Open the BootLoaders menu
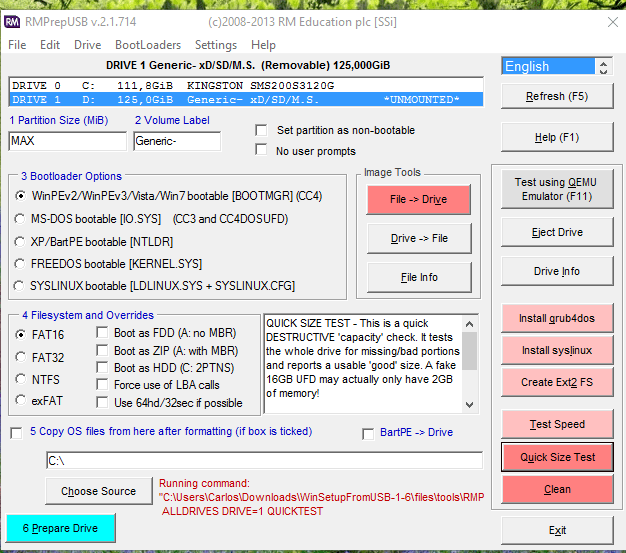This screenshot has width=626, height=553. pyautogui.click(x=148, y=45)
